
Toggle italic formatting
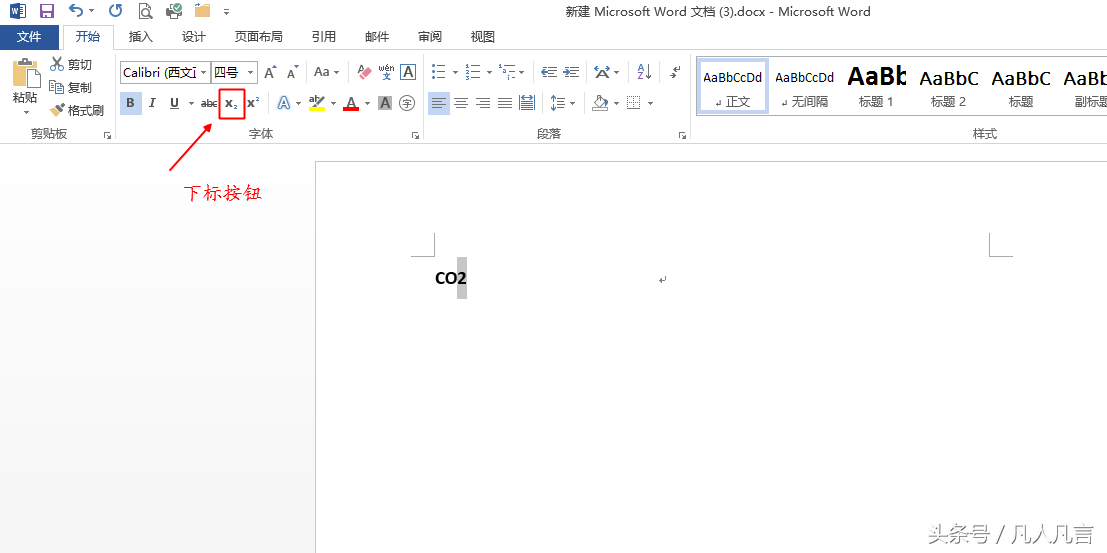152,104
